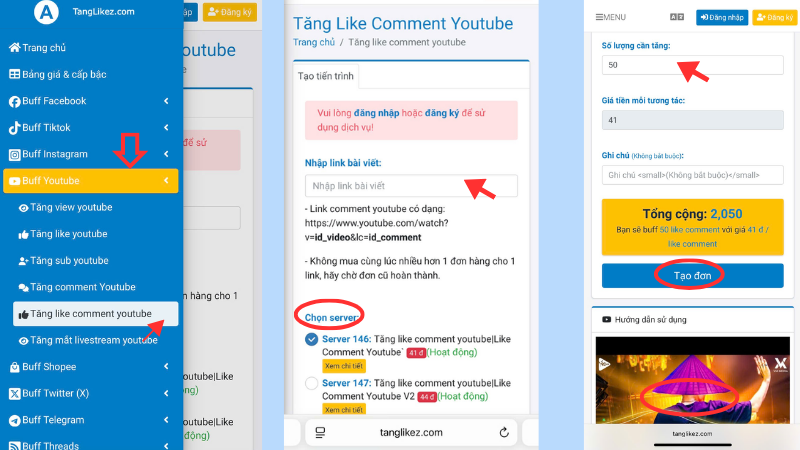The image size is (800, 450).
Task: Click the Facebook icon beside Buff Facebook
Action: coord(14,102)
